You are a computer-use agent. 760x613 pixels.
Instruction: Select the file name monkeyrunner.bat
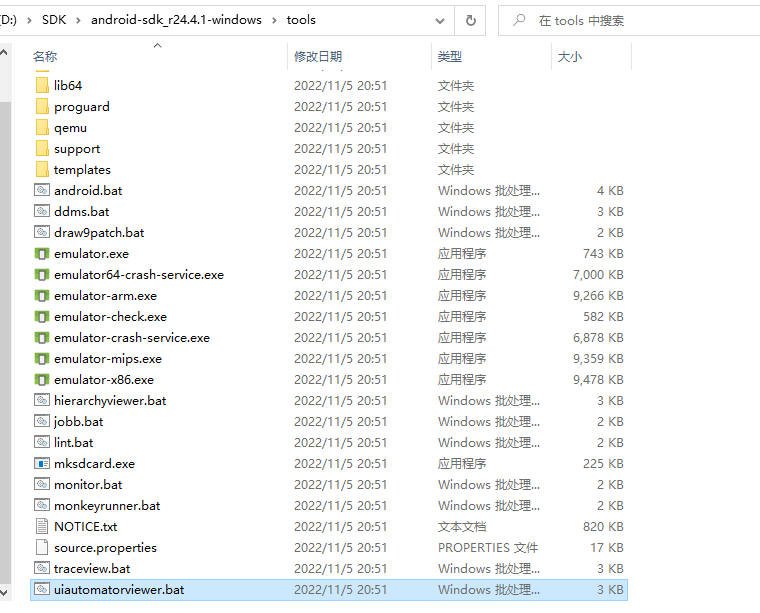107,506
